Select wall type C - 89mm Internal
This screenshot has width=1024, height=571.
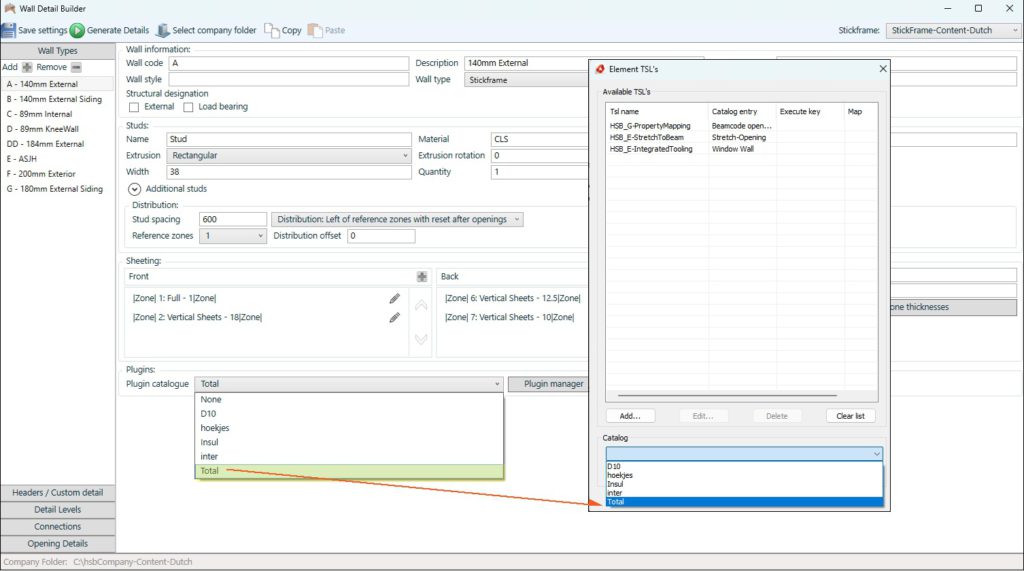tap(39, 114)
